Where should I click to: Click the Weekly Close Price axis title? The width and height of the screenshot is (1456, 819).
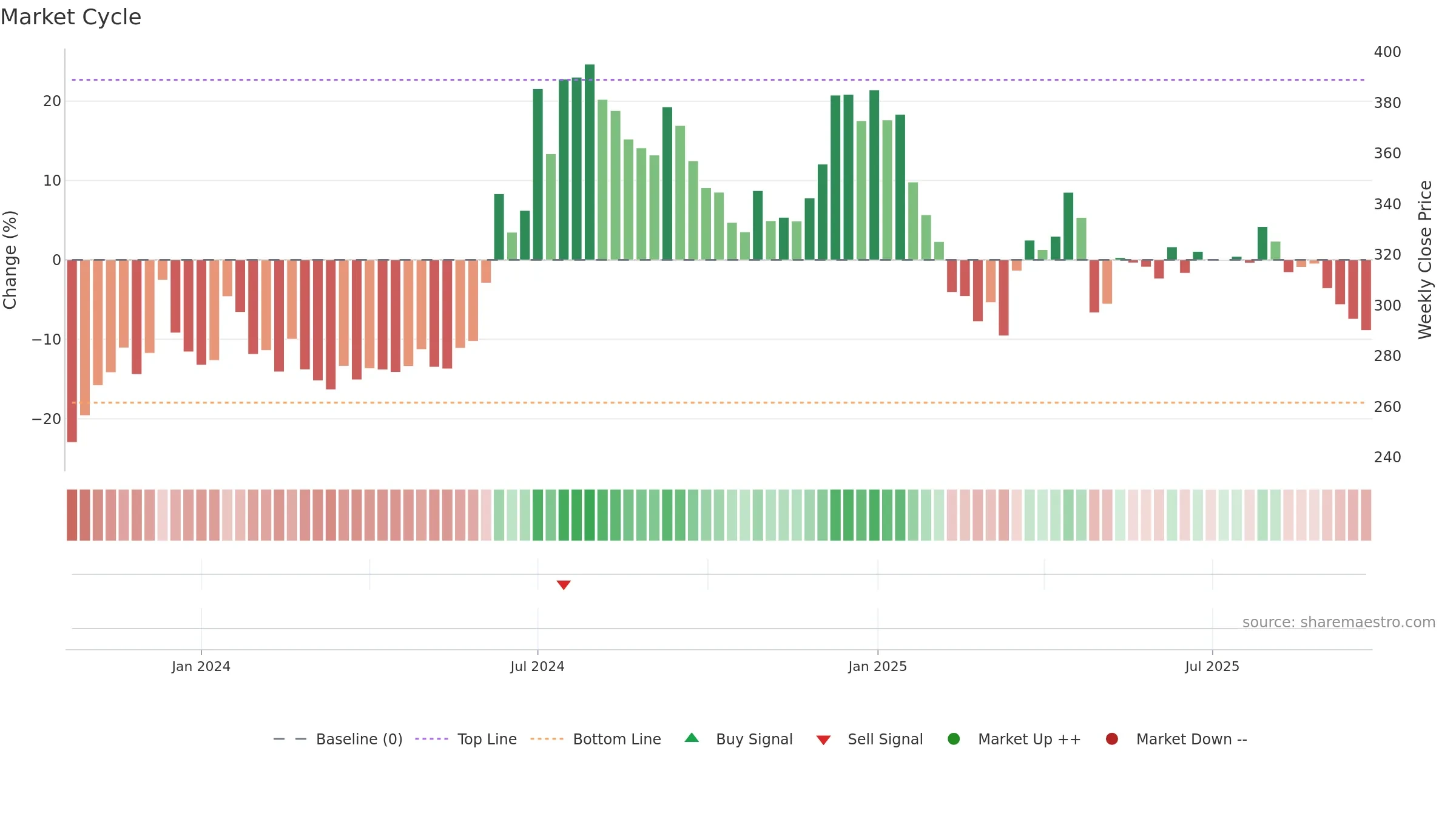[1425, 260]
